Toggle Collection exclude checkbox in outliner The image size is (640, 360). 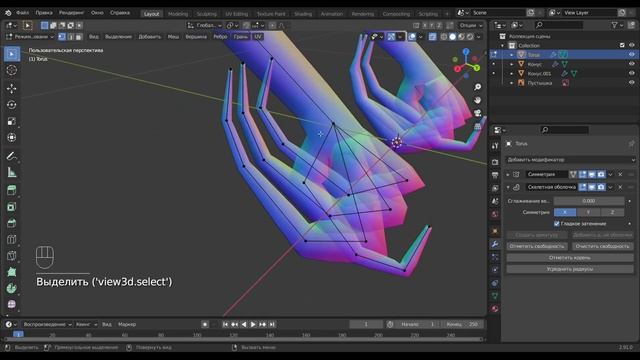622,45
